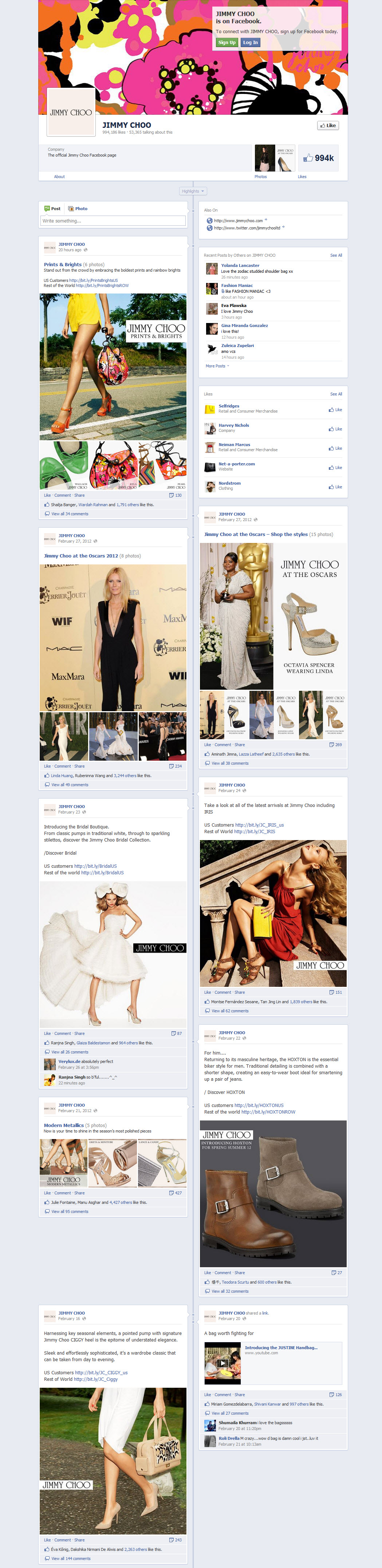Like the Net-a-porter.com page
This screenshot has width=382, height=1568.
(335, 468)
